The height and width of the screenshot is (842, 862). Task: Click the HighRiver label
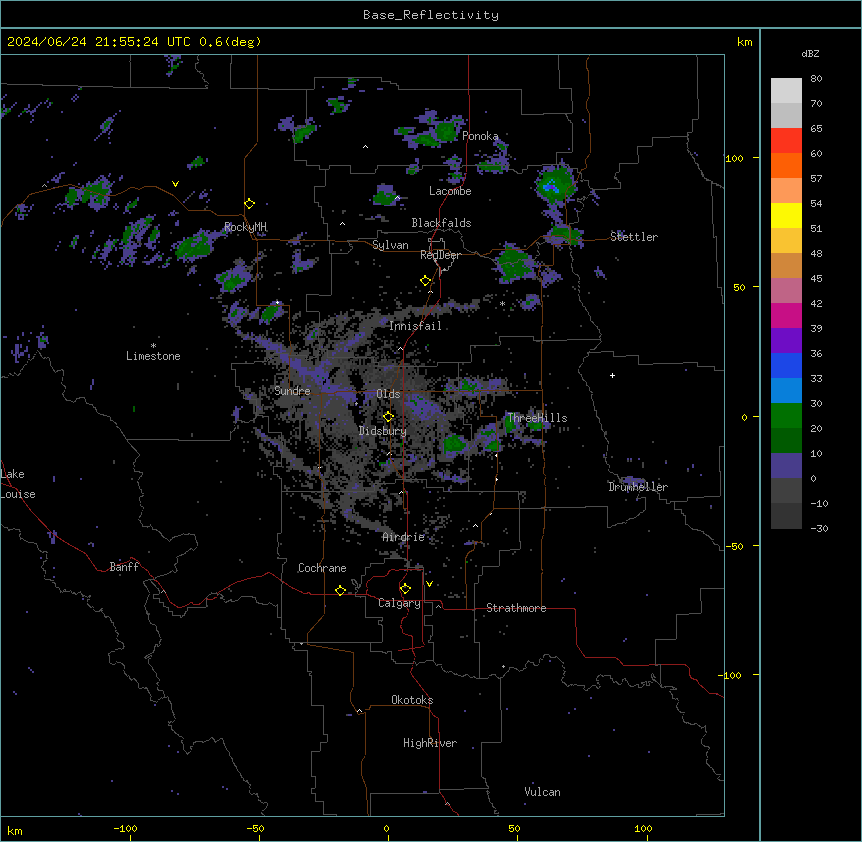tap(430, 743)
